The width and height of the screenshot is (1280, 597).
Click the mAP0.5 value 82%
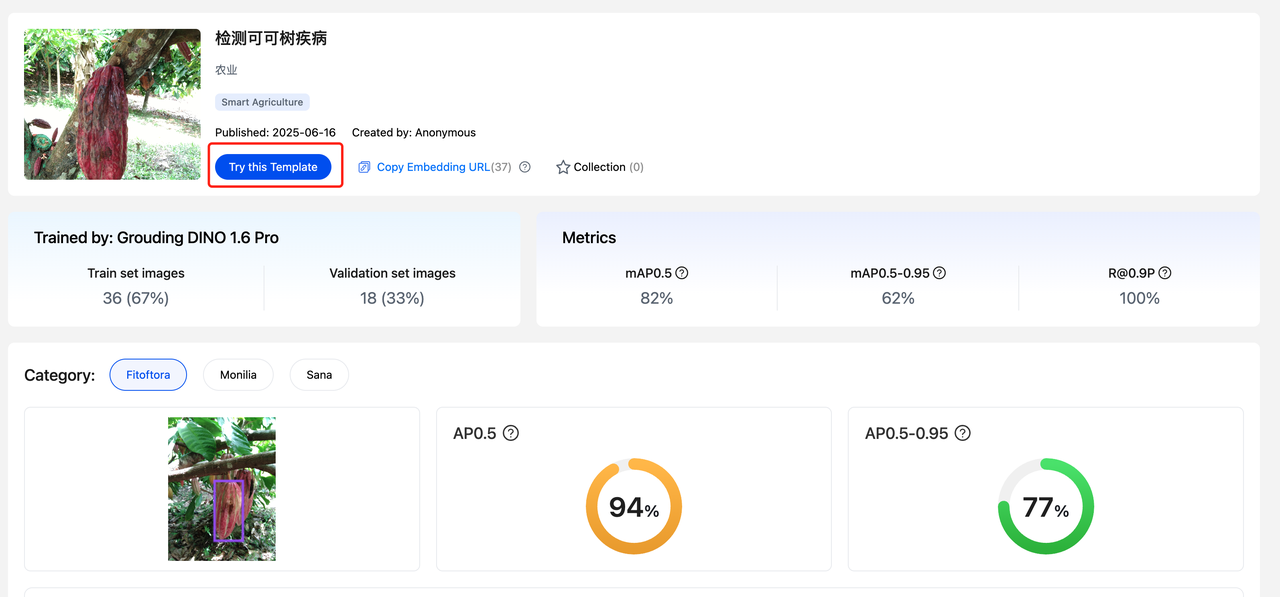656,298
